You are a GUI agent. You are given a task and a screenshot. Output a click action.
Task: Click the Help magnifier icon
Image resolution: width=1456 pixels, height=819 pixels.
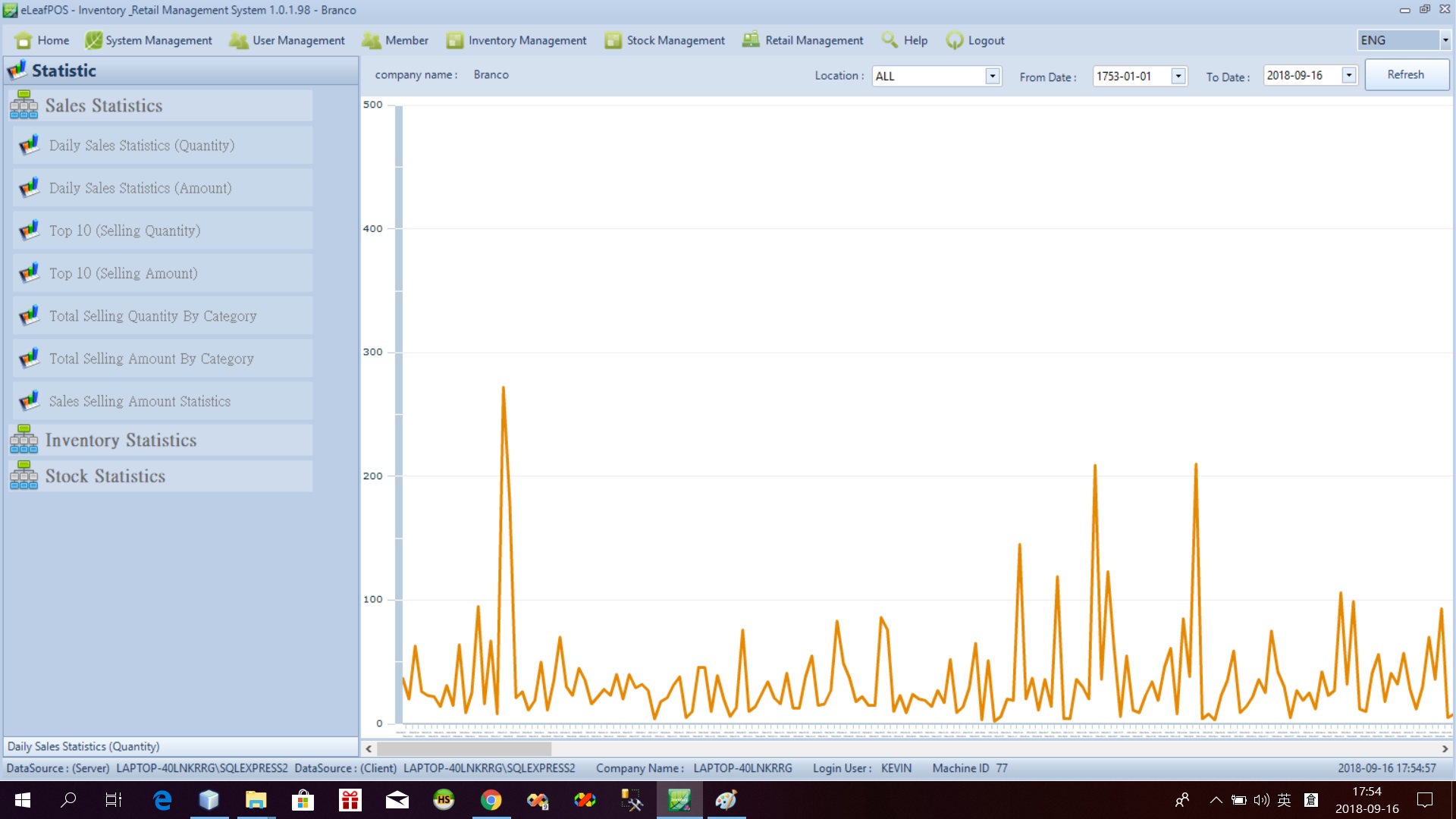point(890,40)
